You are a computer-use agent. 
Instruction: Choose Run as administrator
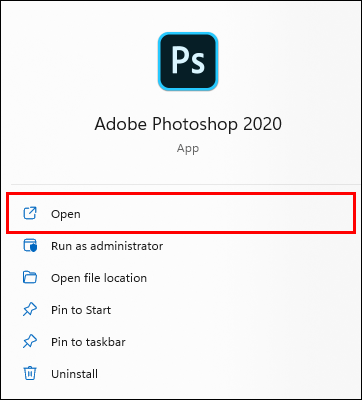pos(107,246)
